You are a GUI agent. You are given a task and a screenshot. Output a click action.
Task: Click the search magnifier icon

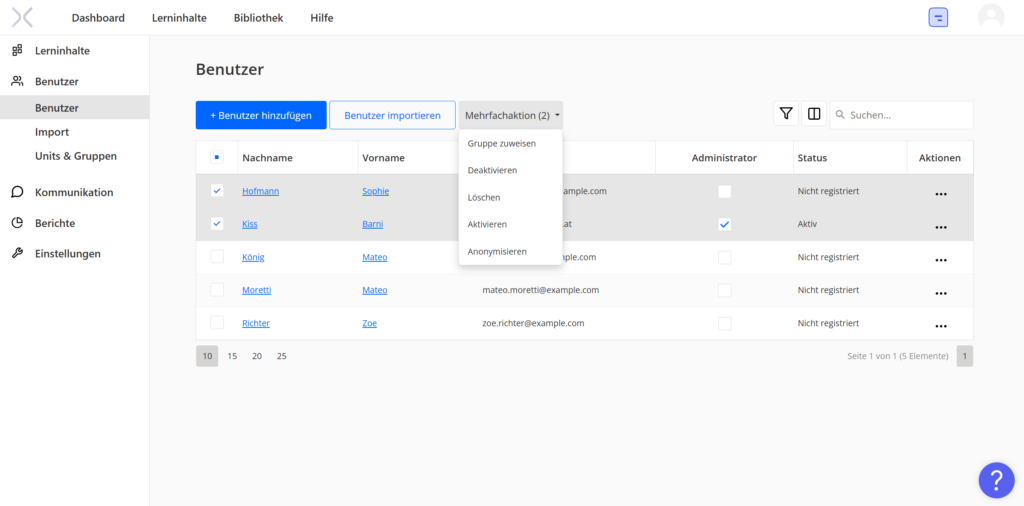(840, 115)
